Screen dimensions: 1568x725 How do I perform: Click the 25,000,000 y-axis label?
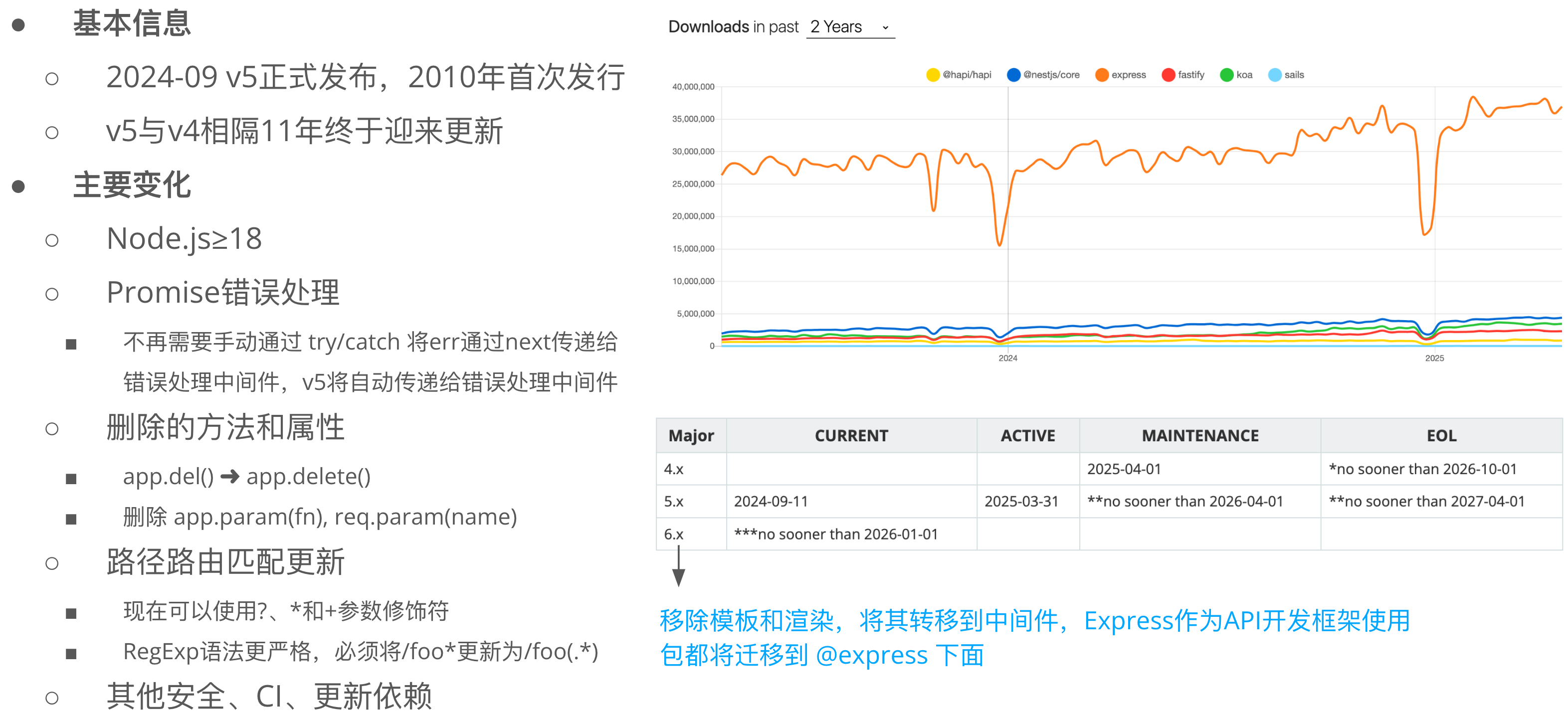(693, 184)
